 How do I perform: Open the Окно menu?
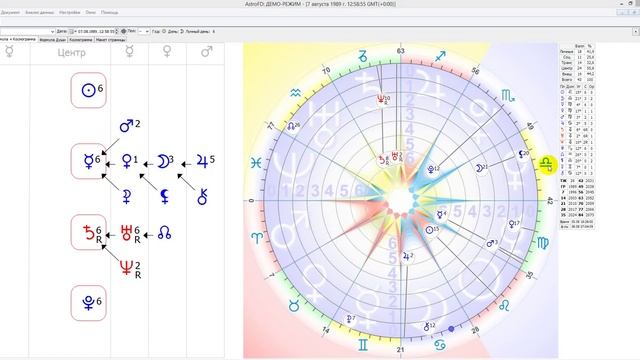91,13
